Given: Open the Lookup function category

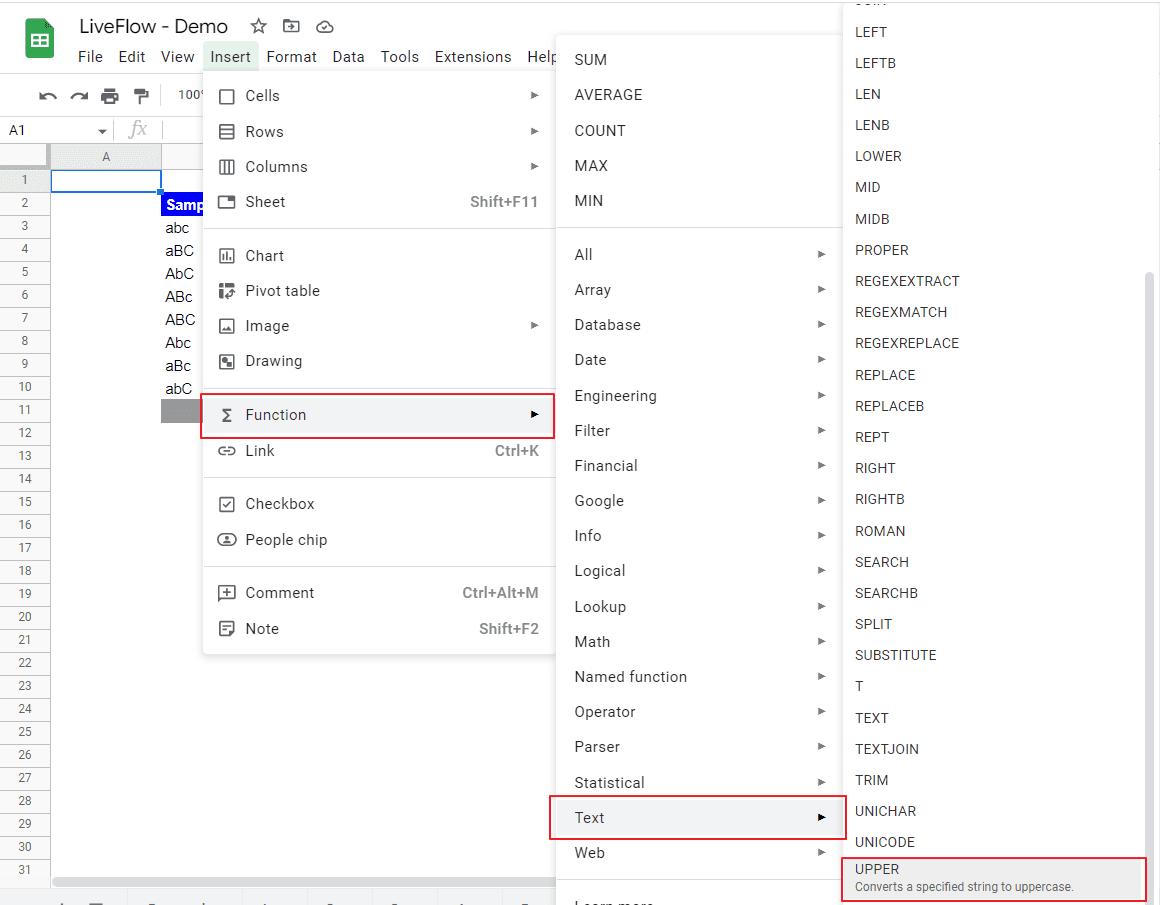Looking at the screenshot, I should (x=700, y=607).
